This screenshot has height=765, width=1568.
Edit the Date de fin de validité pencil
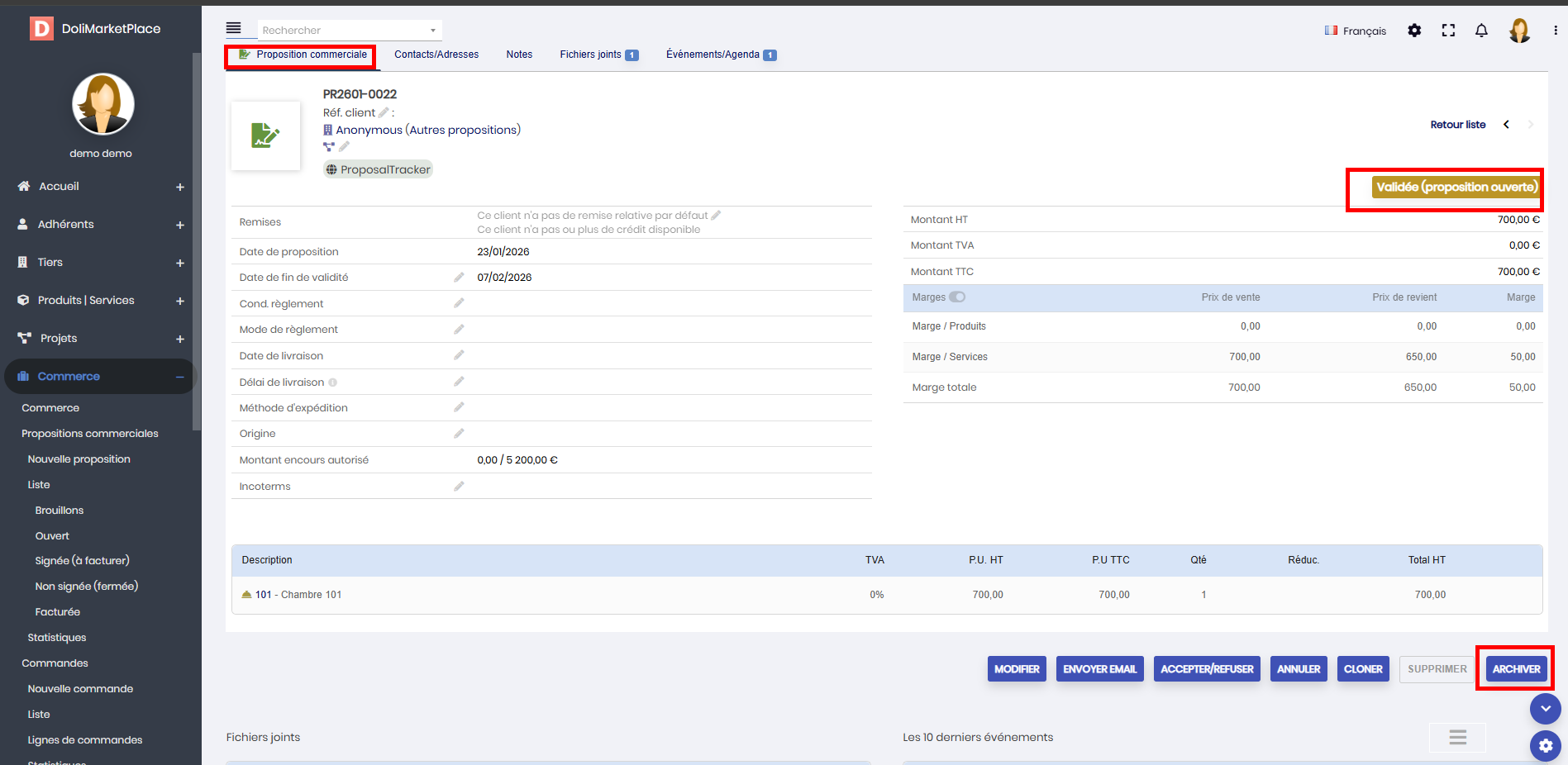[459, 278]
